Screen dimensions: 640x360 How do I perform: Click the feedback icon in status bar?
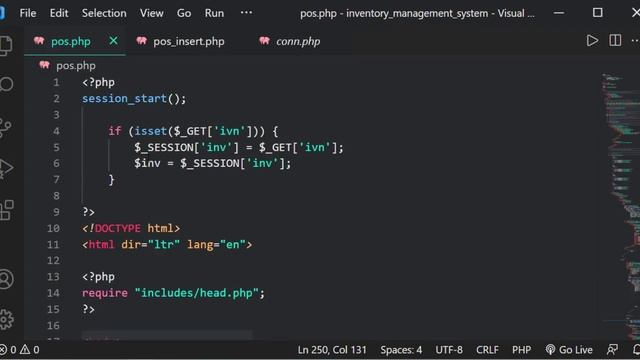point(612,350)
